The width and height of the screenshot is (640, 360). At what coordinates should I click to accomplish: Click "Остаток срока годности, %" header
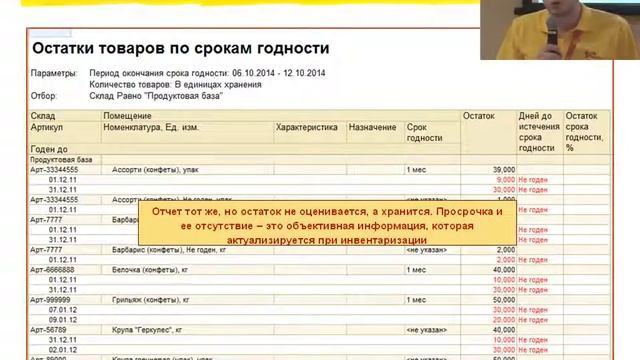tap(584, 132)
